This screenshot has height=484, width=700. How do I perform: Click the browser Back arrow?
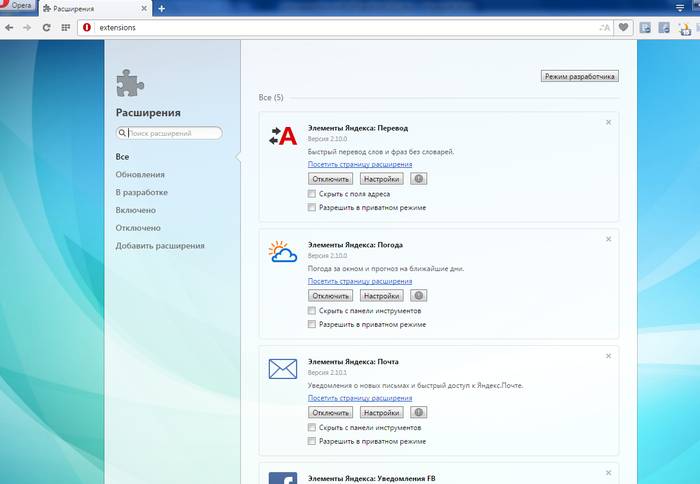point(10,27)
